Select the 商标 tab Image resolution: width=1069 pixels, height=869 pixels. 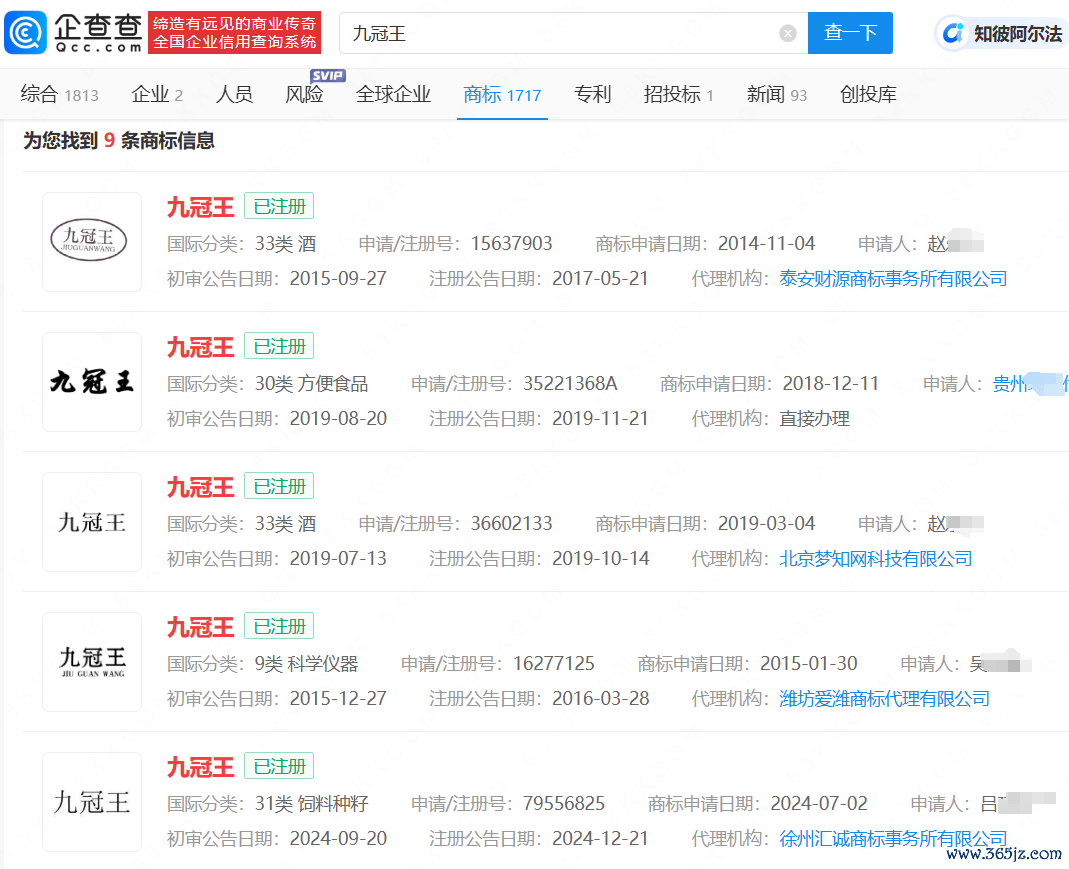[502, 94]
